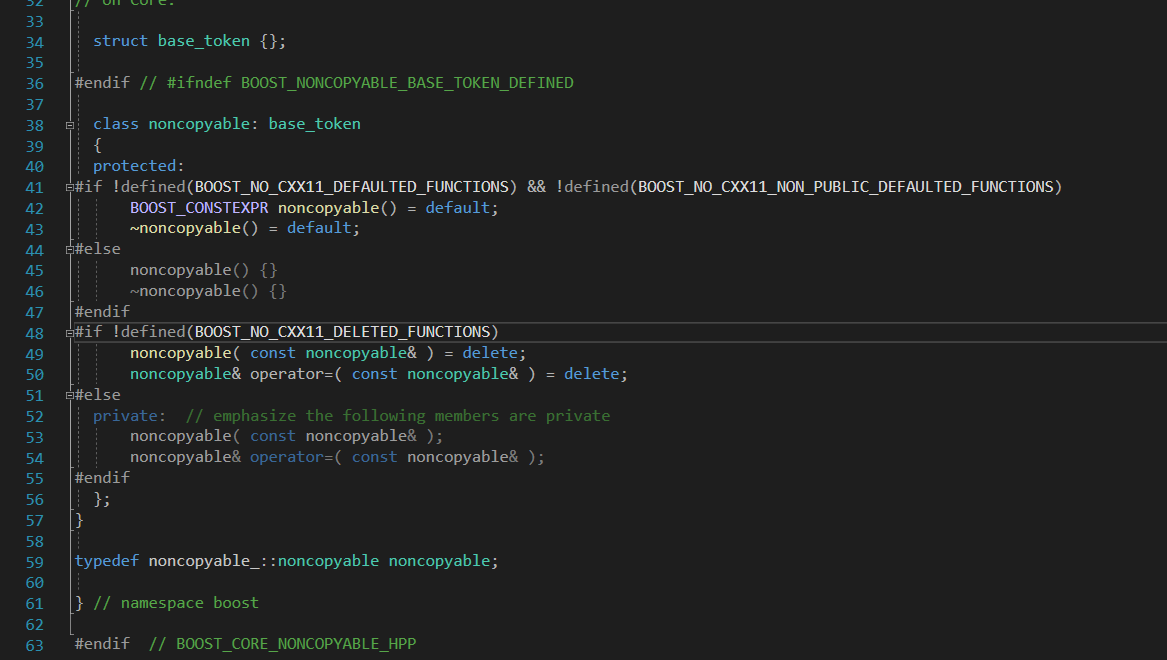
Task: Click the BOOST_CONSTEXPR macro on line 42
Action: coord(199,208)
